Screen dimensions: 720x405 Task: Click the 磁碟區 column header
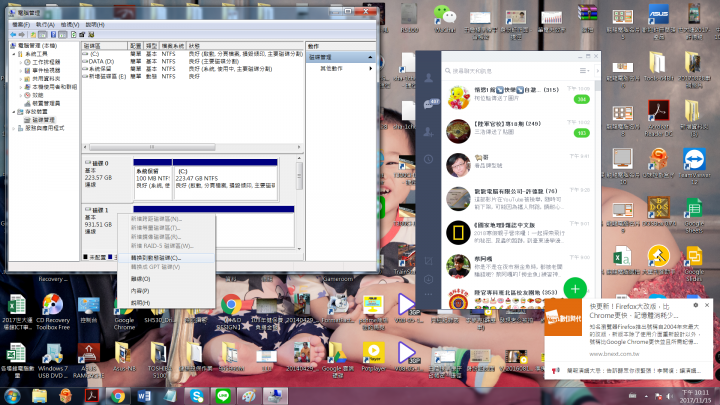105,46
